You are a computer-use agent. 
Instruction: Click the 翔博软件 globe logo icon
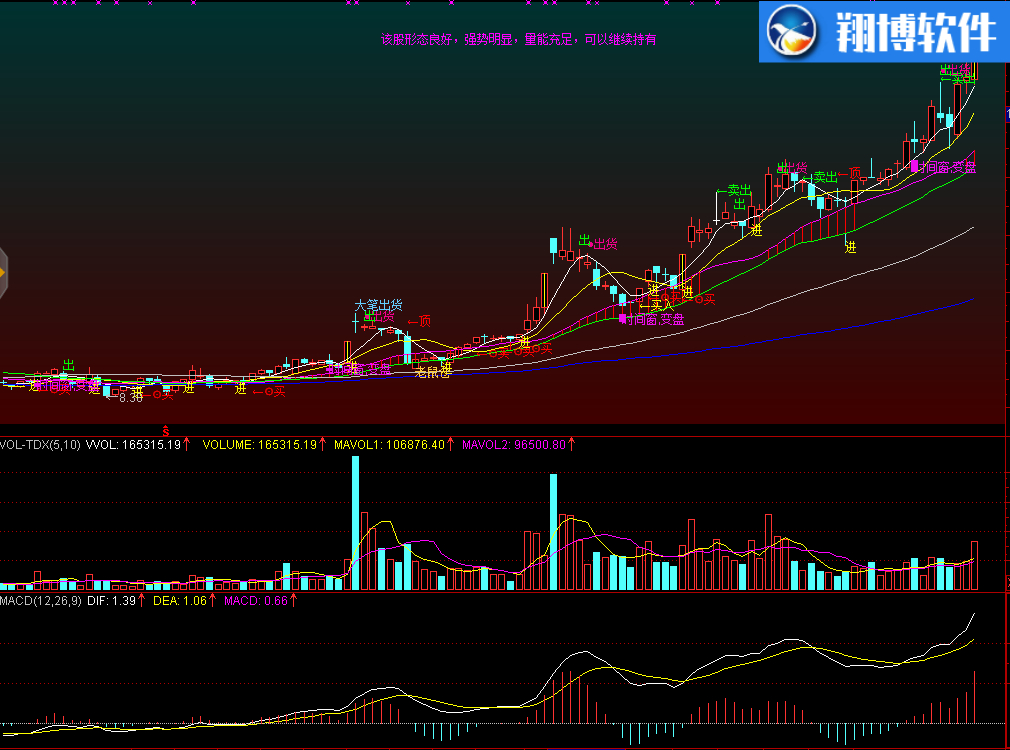click(x=791, y=31)
